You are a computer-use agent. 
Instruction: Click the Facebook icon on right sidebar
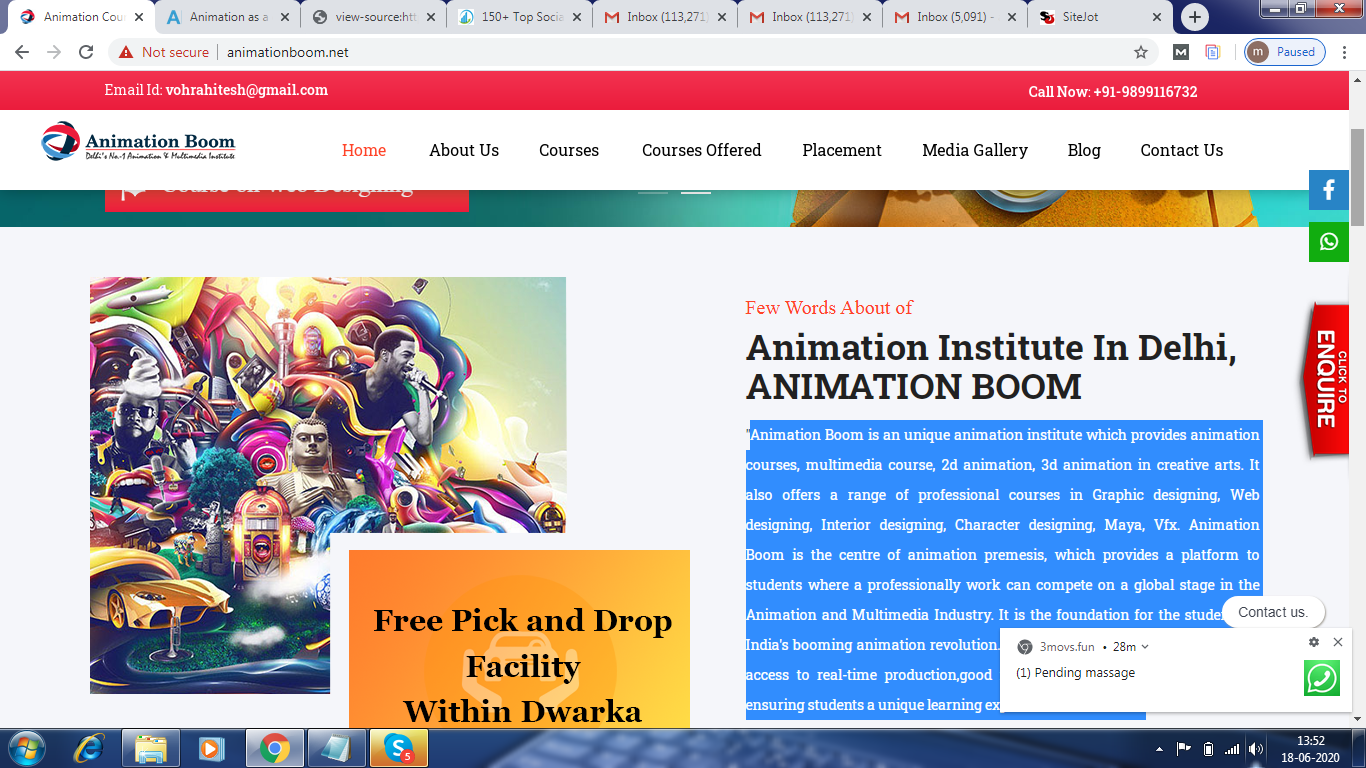[1328, 190]
